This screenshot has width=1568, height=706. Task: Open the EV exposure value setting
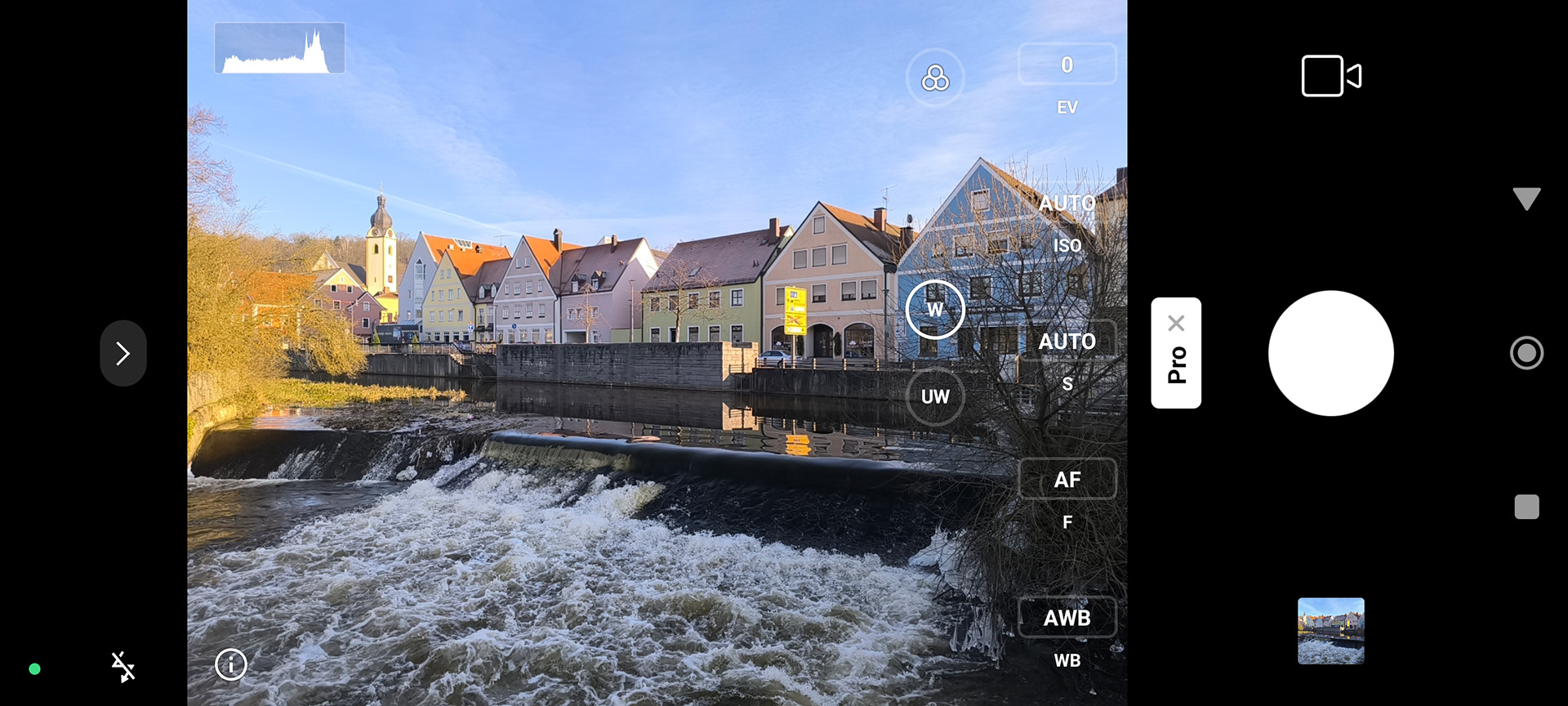point(1067,65)
